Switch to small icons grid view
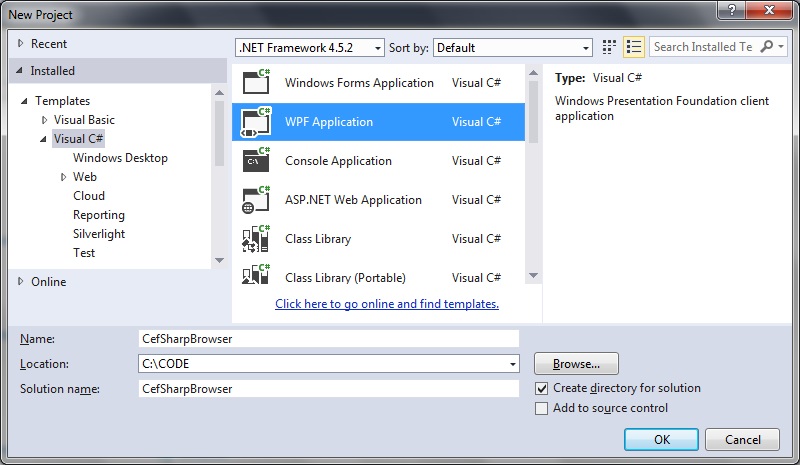 pos(609,47)
